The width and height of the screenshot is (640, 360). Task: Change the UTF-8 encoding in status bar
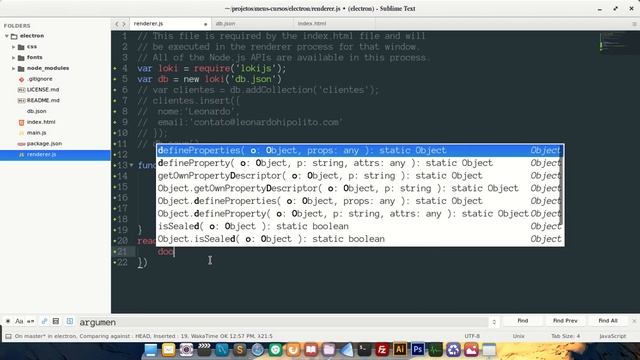point(472,336)
